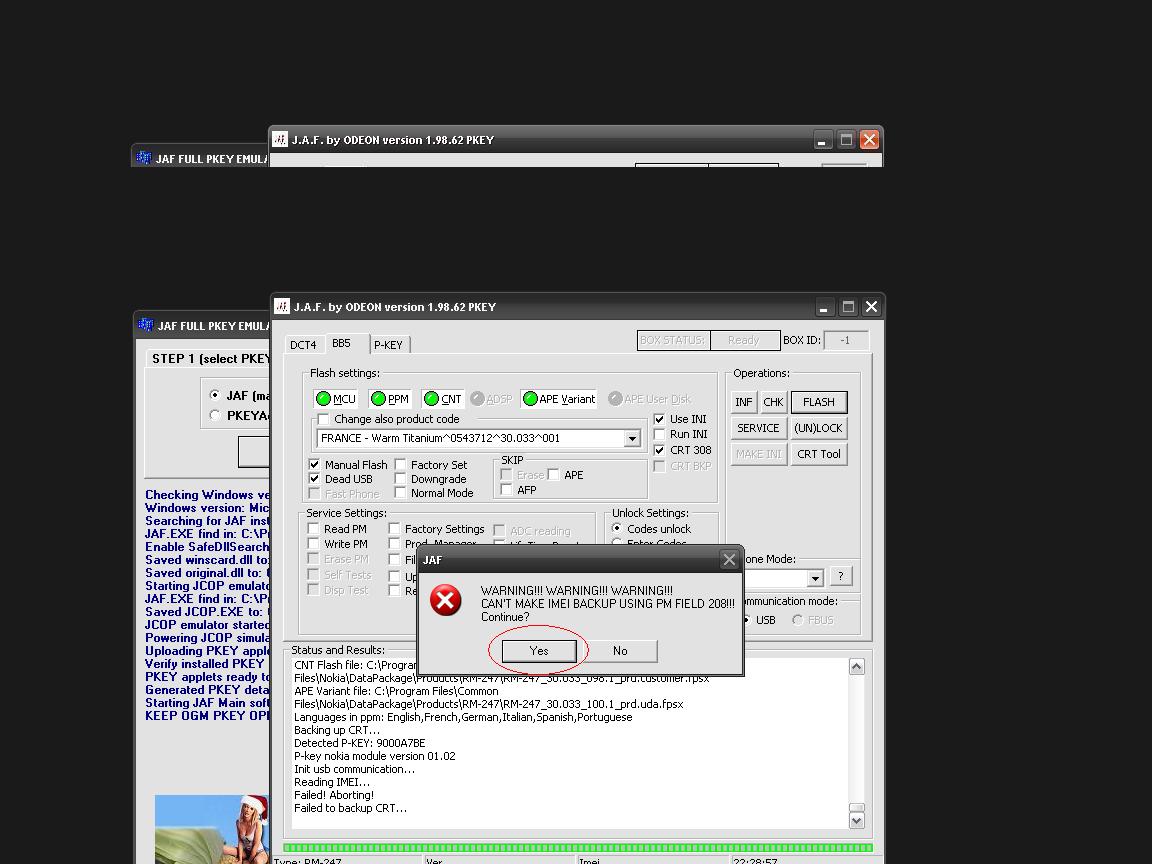Uncheck Manual Flash option
Screen dimensions: 1152x864
coord(314,464)
